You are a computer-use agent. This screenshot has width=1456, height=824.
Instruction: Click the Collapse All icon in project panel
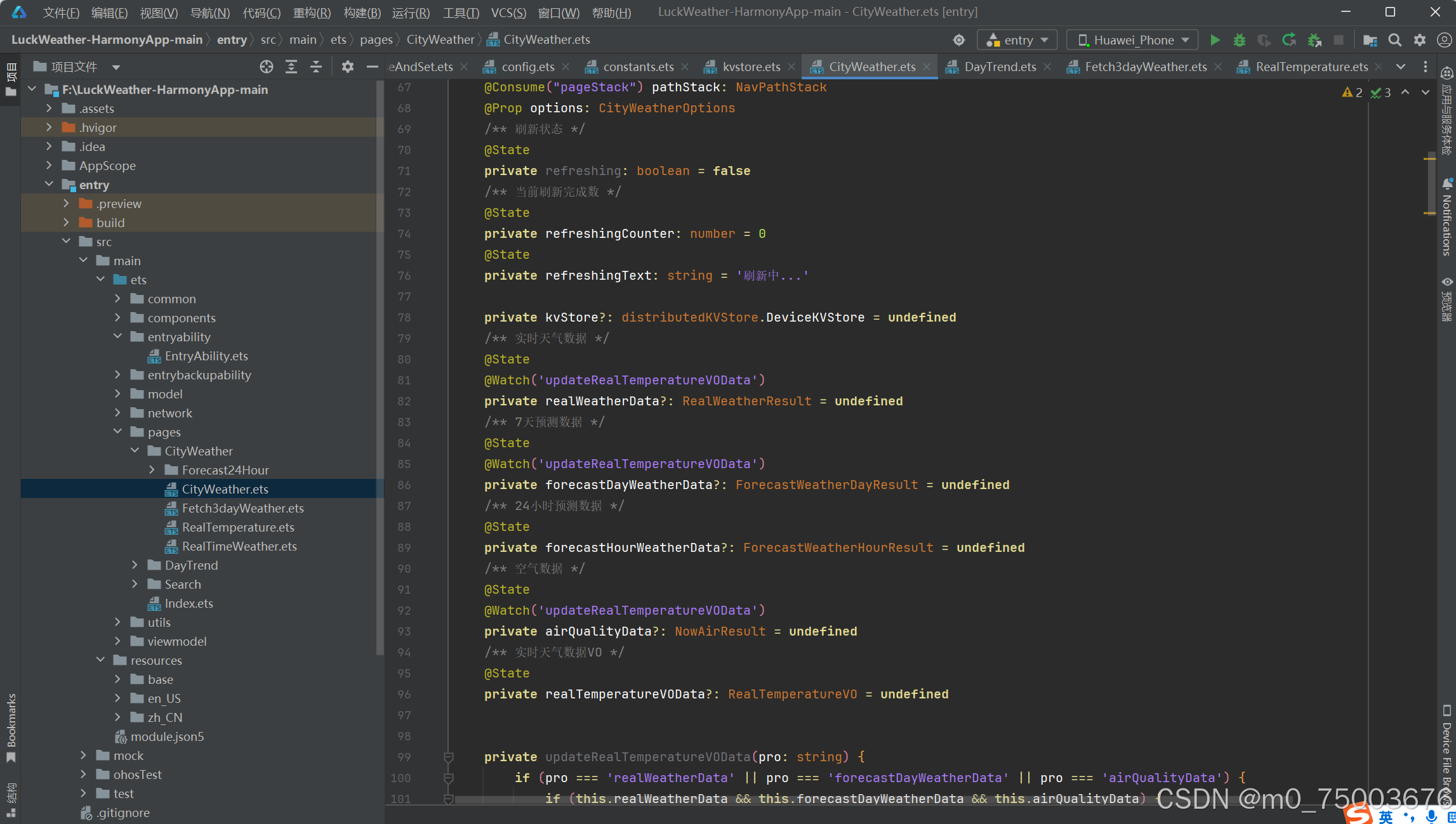coord(316,67)
